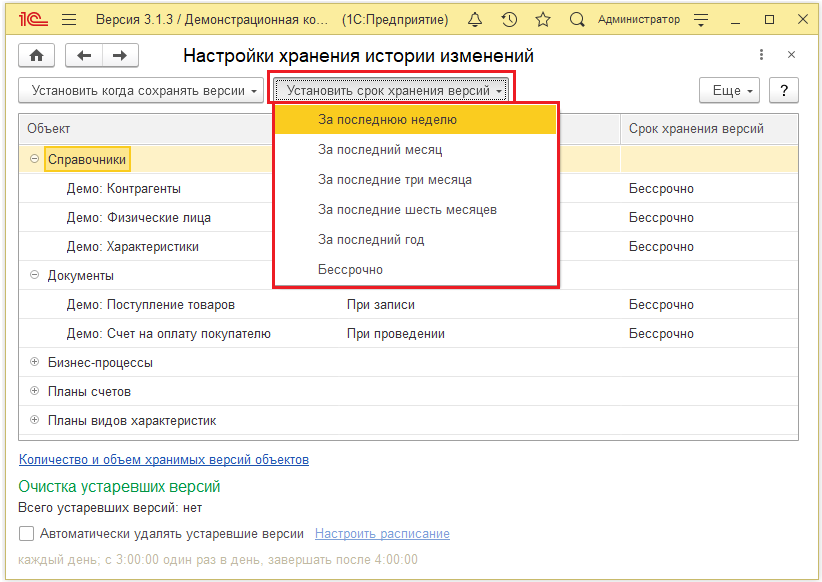
Task: Select 'За последний месяц' menu option
Action: [x=415, y=149]
